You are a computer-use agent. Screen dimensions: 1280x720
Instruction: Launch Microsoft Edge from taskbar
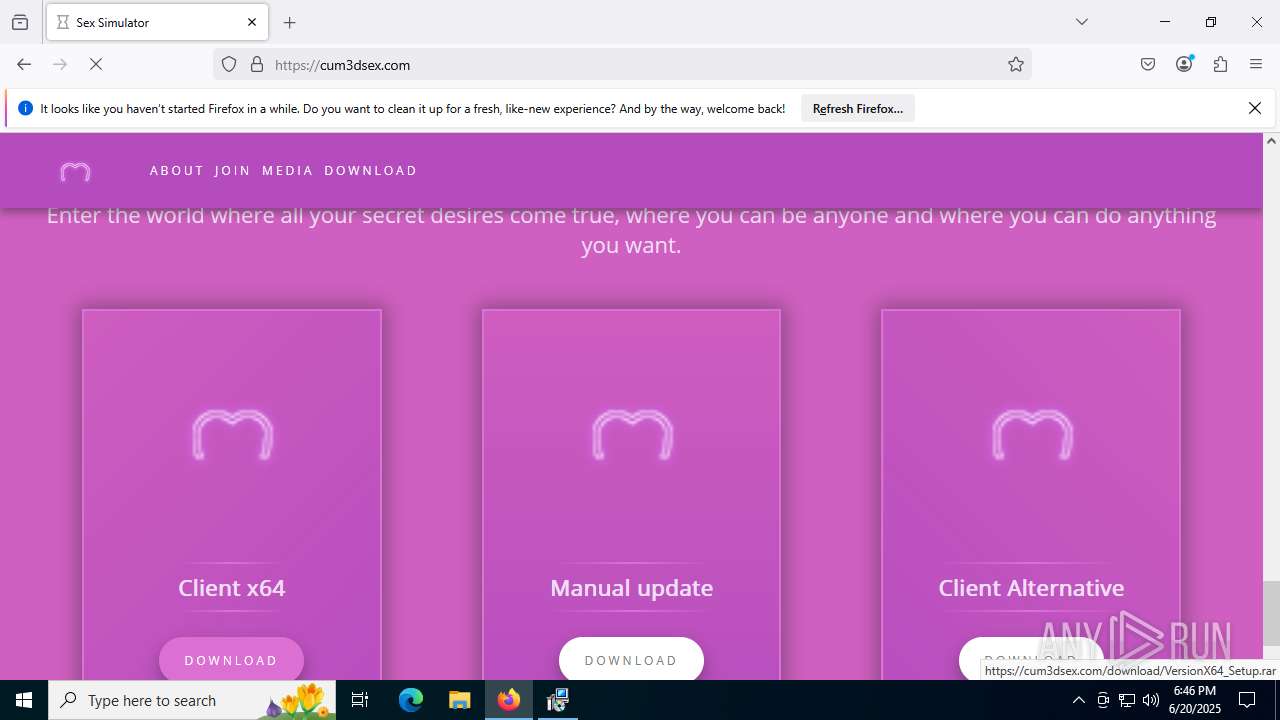click(411, 700)
